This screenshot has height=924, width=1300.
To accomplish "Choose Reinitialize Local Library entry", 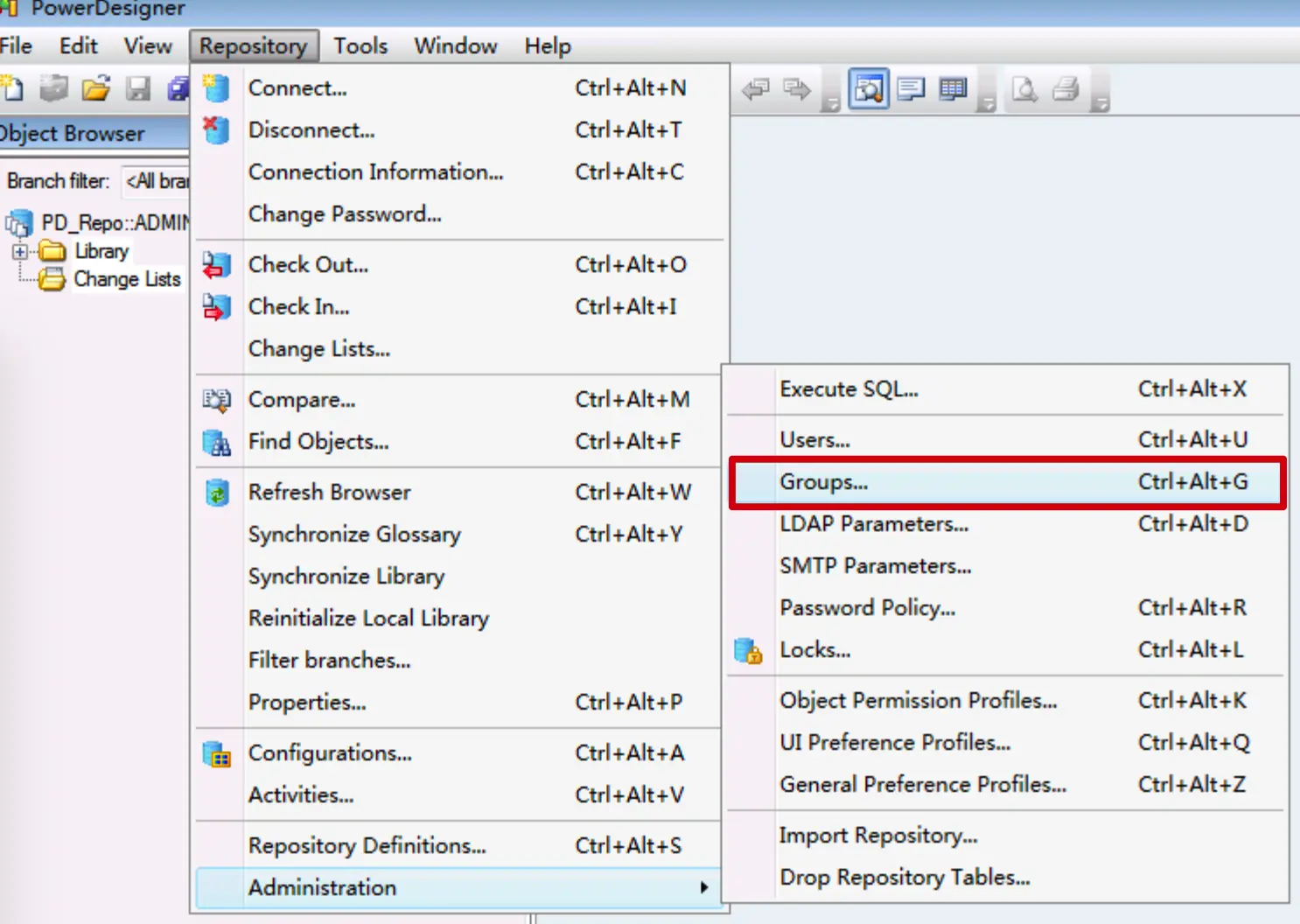I will pos(460,618).
